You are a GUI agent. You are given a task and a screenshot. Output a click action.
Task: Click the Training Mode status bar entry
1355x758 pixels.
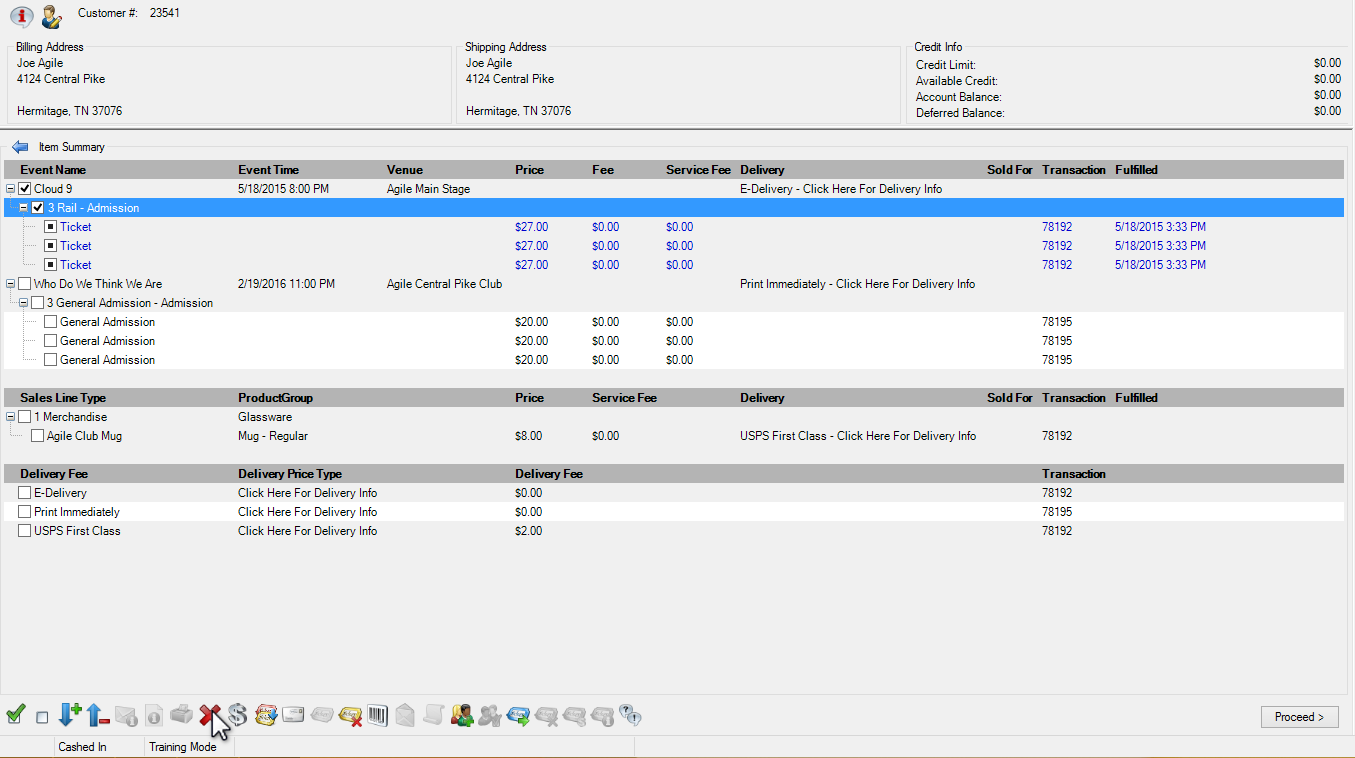(182, 747)
